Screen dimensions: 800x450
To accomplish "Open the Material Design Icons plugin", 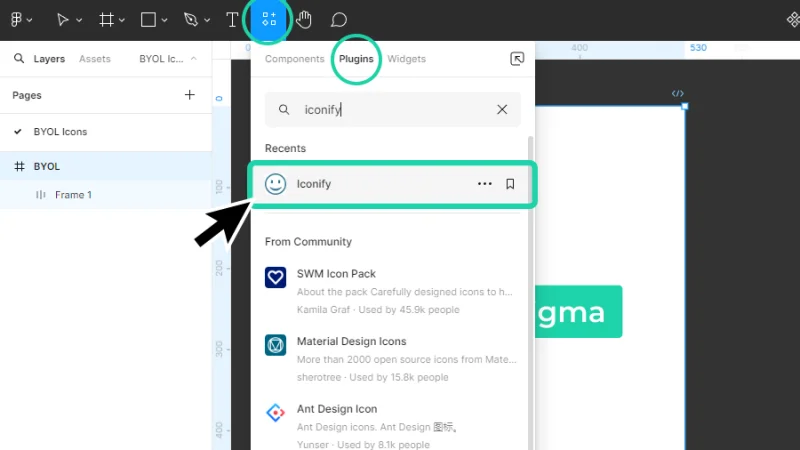I will coord(392,359).
